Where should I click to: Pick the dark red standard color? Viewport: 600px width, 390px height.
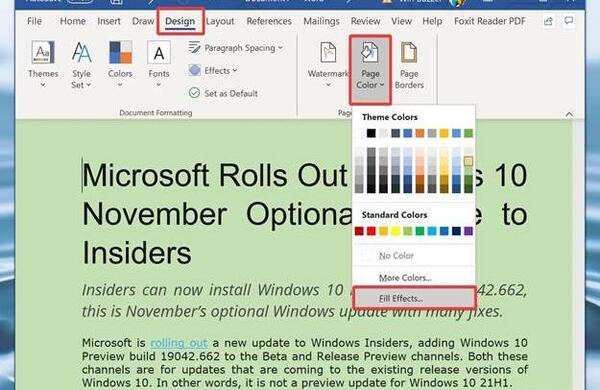(x=359, y=231)
